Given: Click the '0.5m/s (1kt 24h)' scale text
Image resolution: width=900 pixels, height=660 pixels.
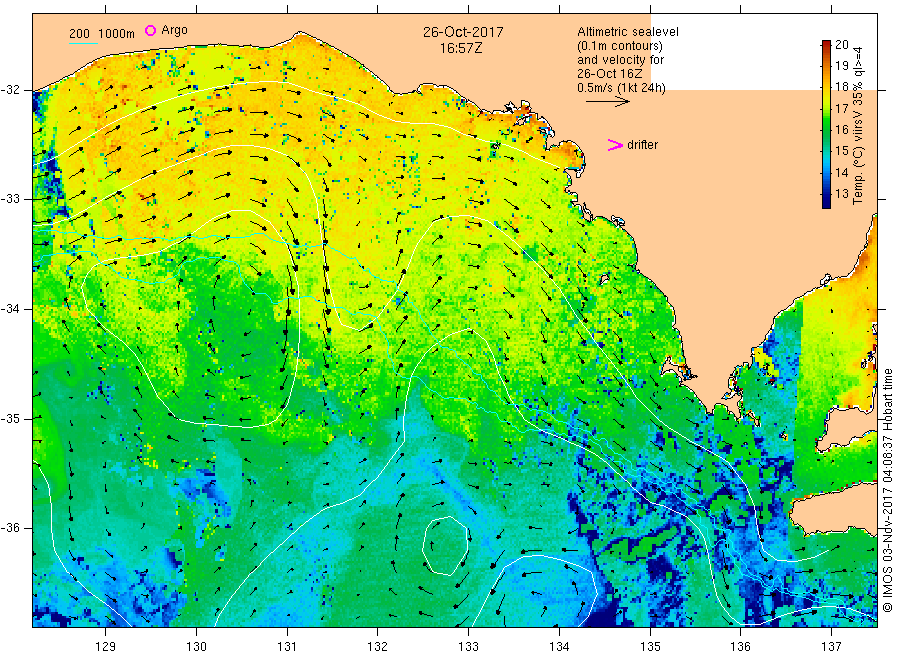Looking at the screenshot, I should tap(621, 88).
